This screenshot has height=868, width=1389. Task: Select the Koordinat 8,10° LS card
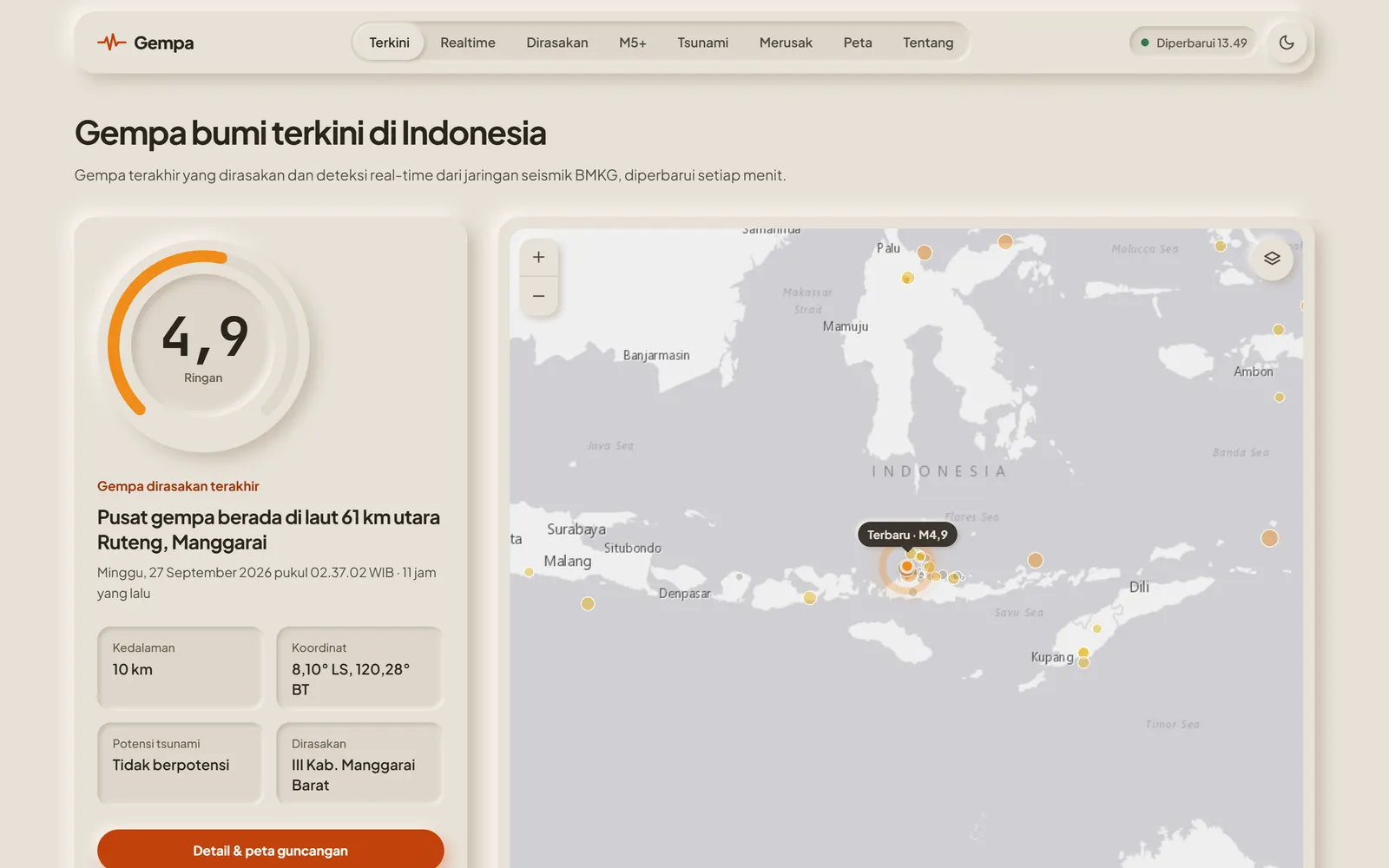tap(359, 667)
